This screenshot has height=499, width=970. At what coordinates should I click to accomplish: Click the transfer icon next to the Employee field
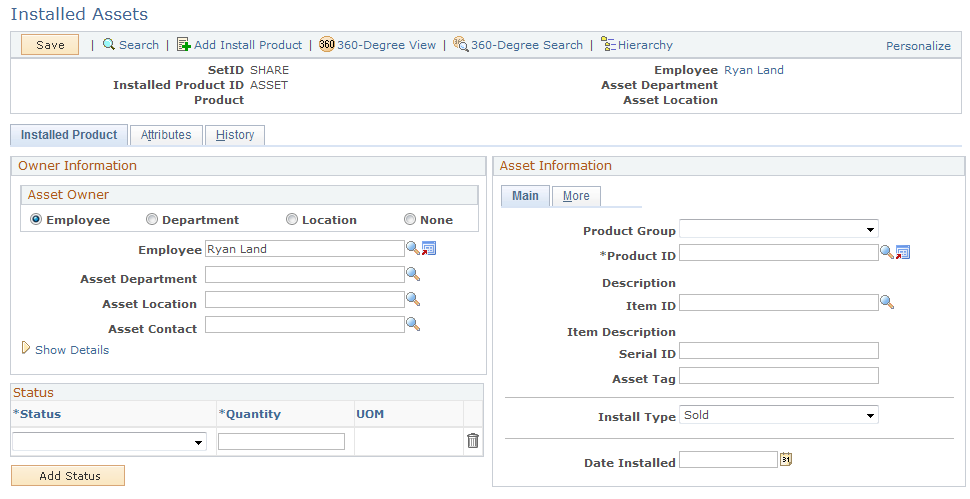tap(429, 249)
